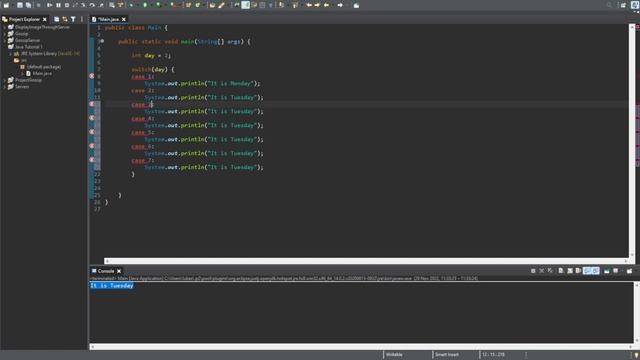This screenshot has width=640, height=360.
Task: Select (default package) in Project Explorer
Action: click(x=44, y=67)
